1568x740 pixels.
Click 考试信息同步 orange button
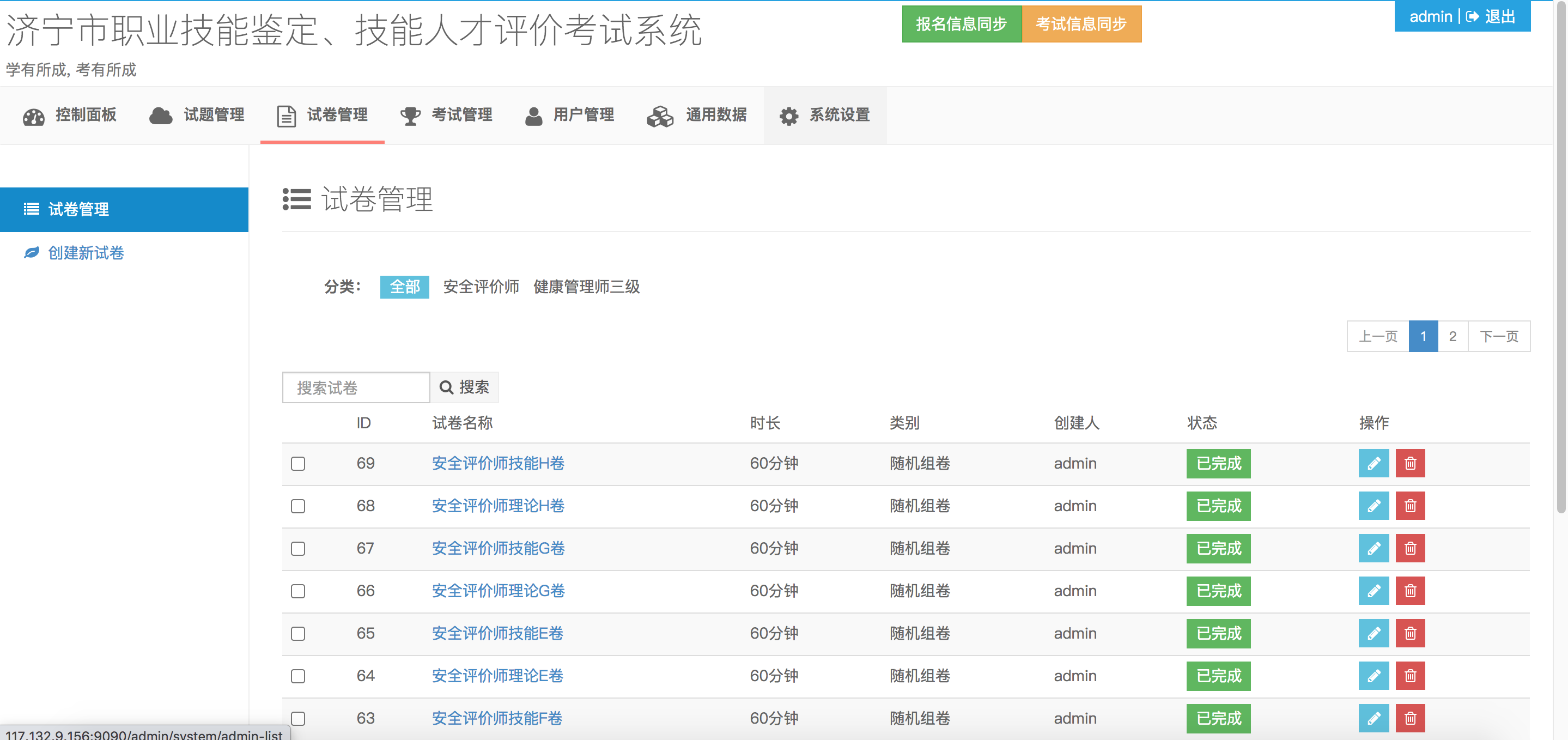1081,25
